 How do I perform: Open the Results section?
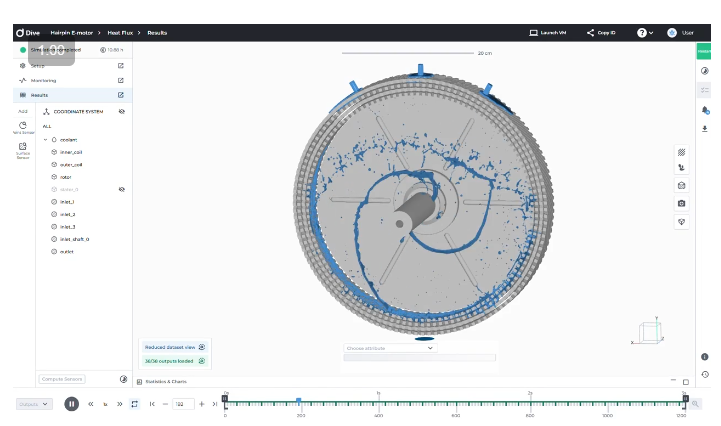pyautogui.click(x=40, y=95)
